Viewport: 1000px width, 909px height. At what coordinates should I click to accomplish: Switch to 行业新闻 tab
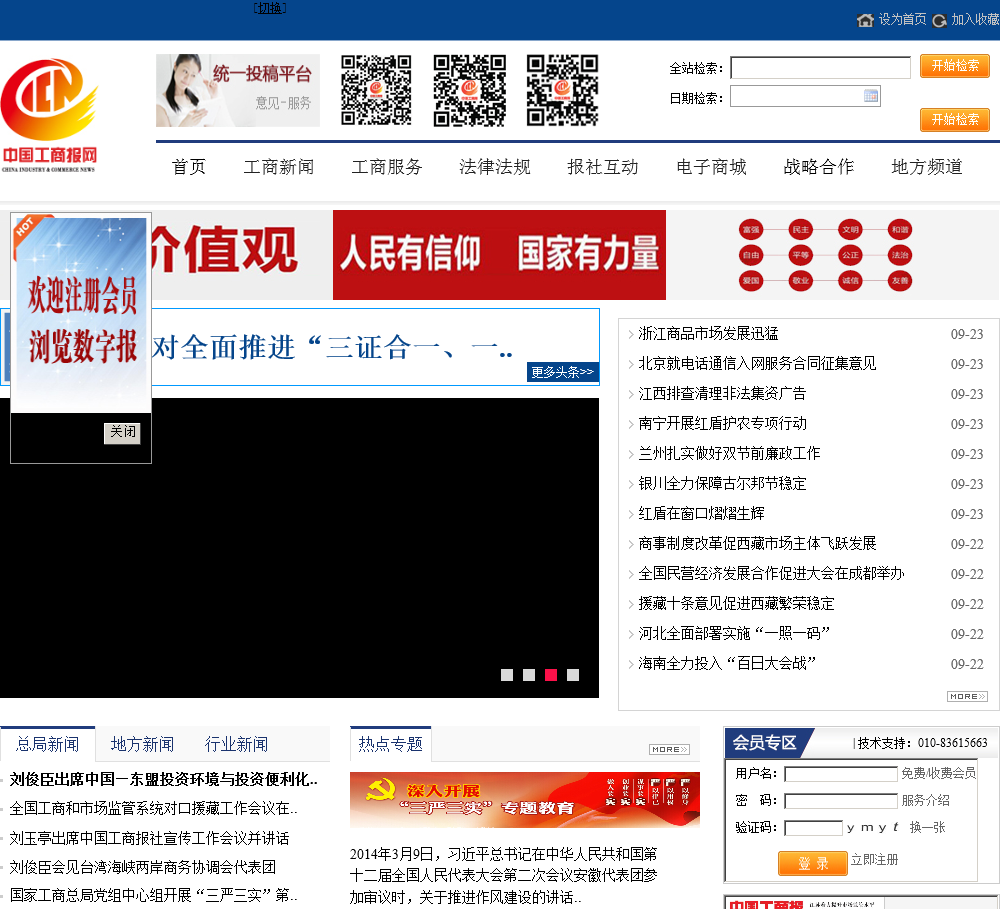236,744
